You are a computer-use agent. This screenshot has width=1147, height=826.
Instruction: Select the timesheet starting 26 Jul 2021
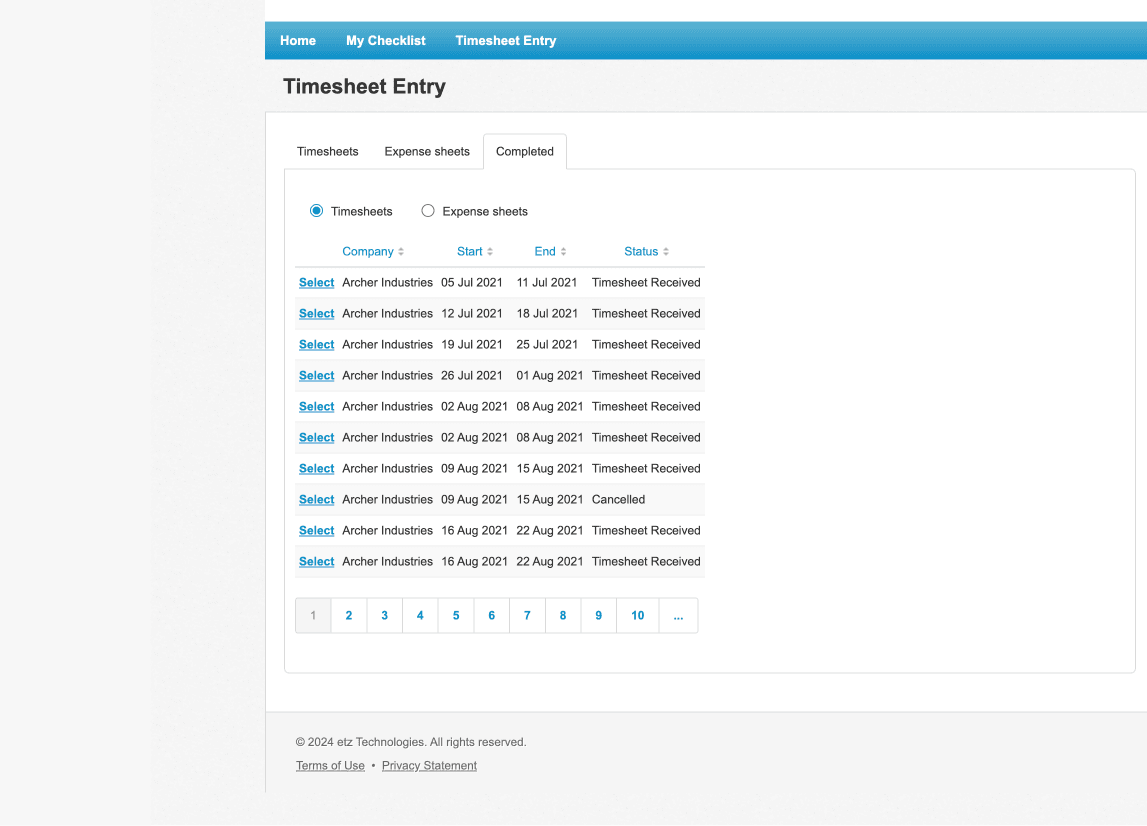point(316,376)
